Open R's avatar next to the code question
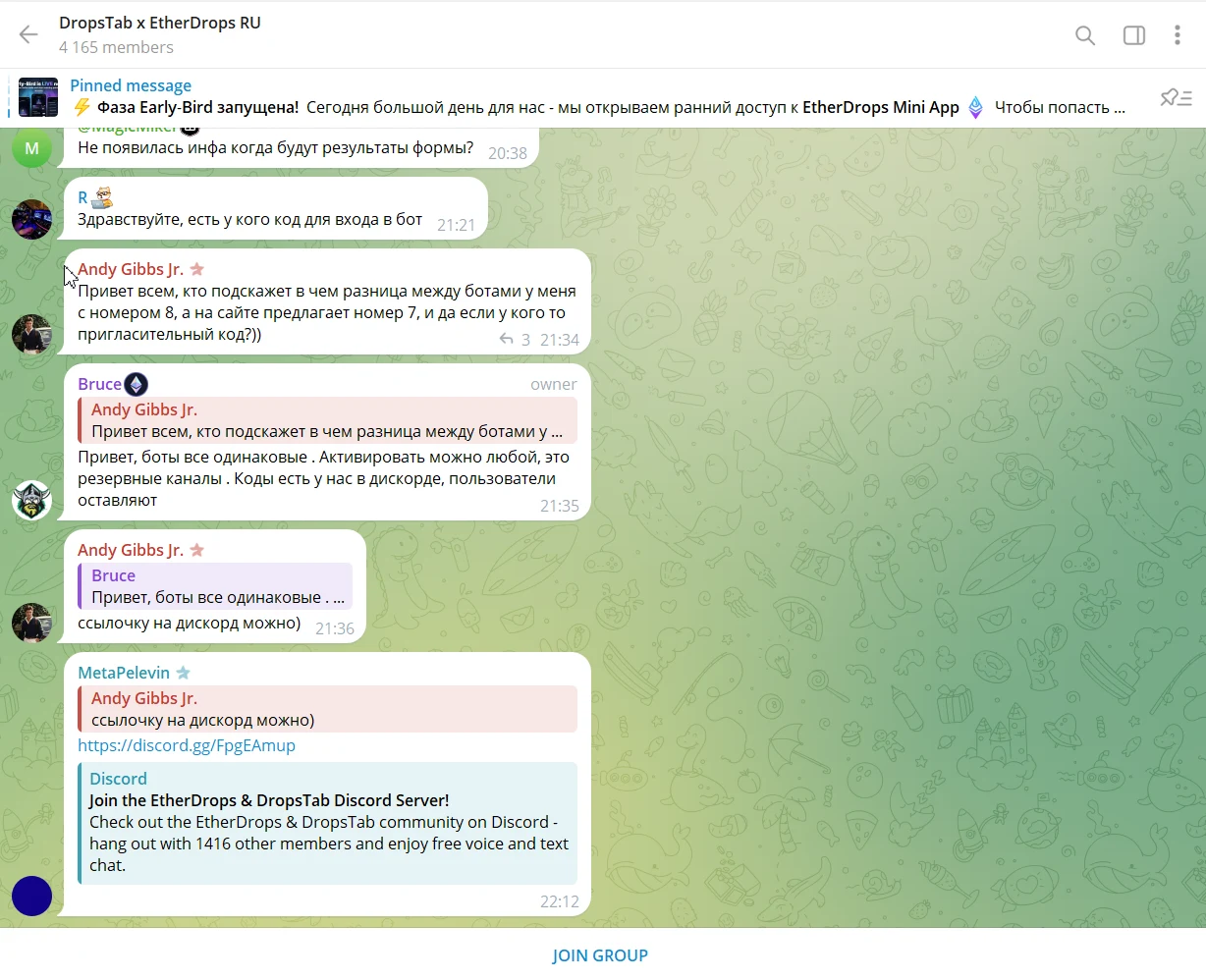 click(31, 220)
